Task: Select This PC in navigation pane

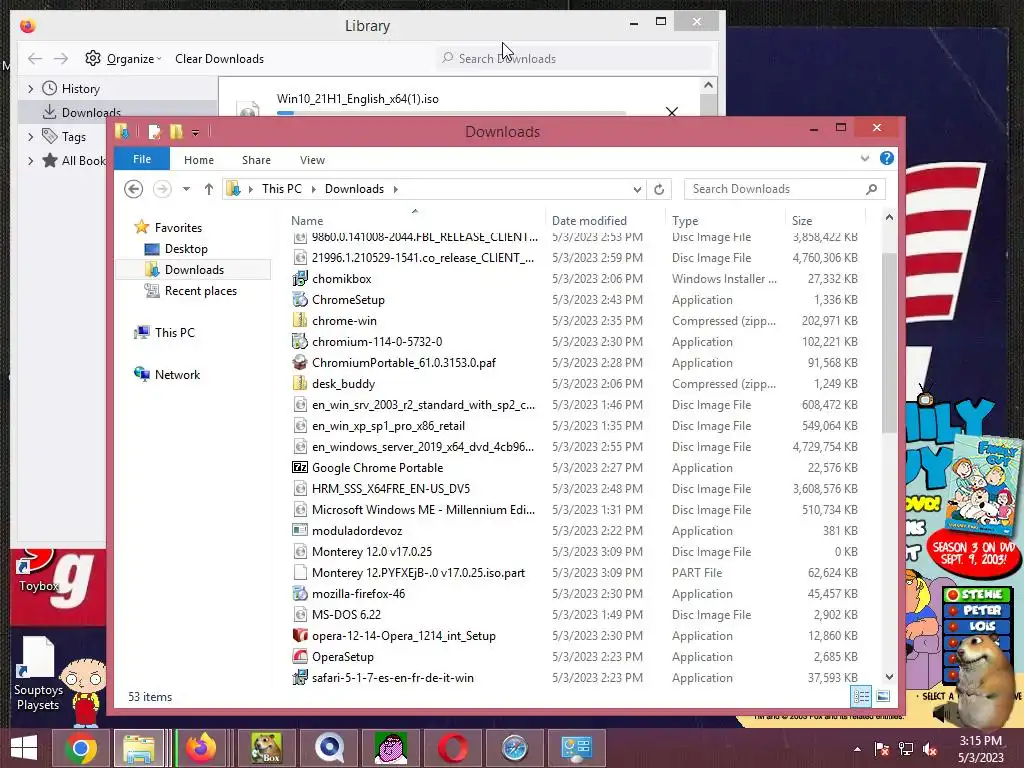Action: (174, 333)
